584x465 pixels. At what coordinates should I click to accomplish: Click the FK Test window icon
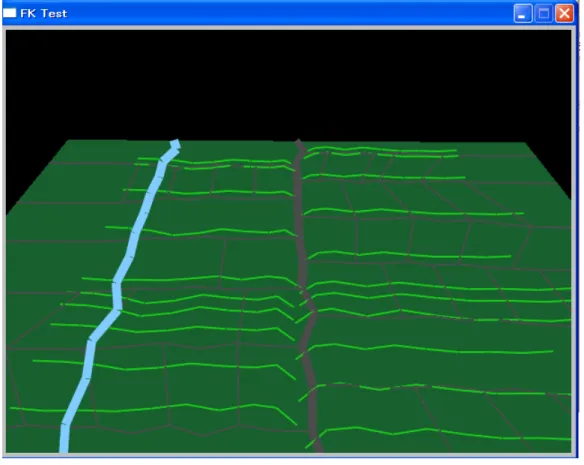click(x=10, y=13)
